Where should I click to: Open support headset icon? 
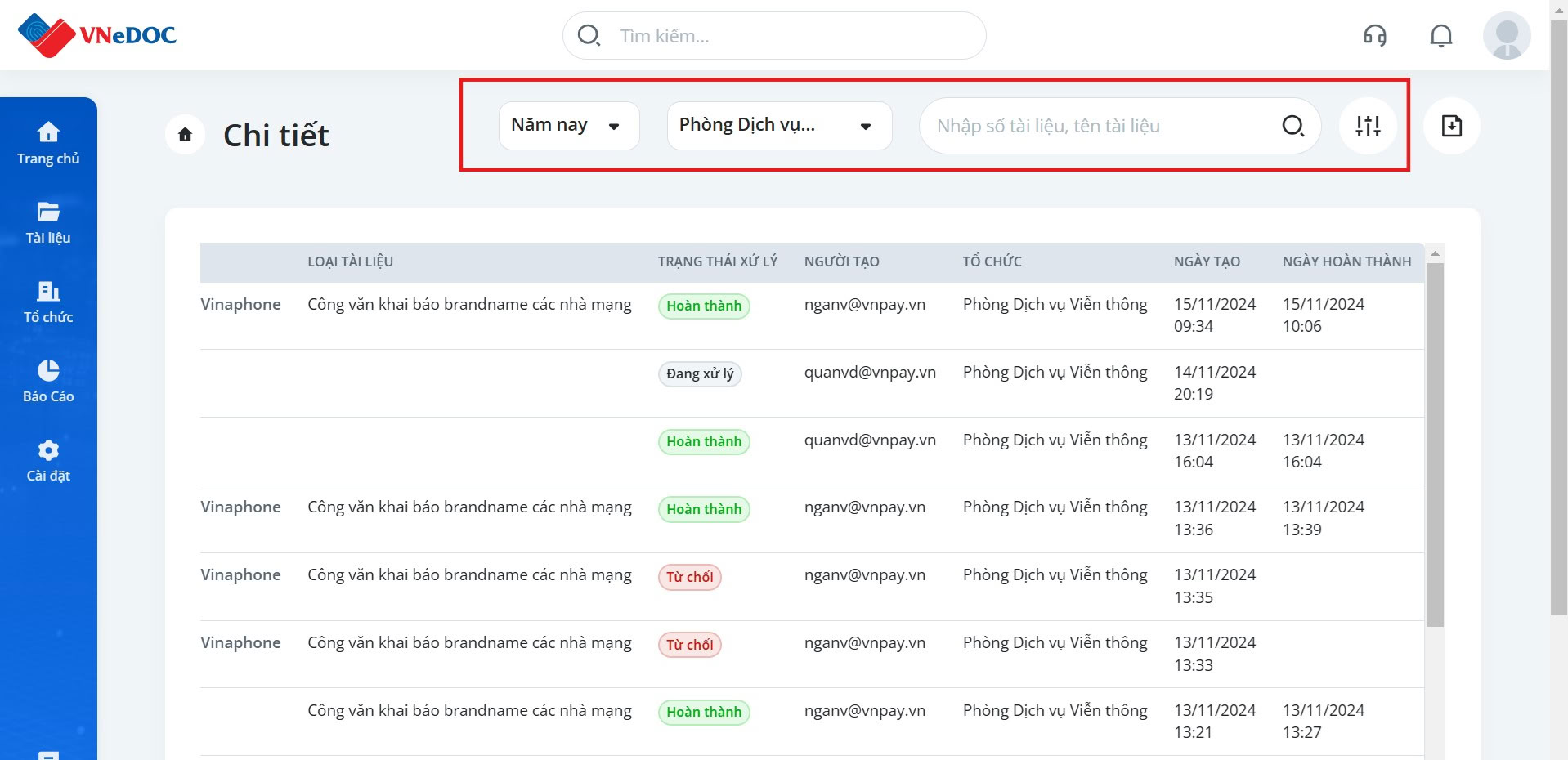click(1375, 35)
